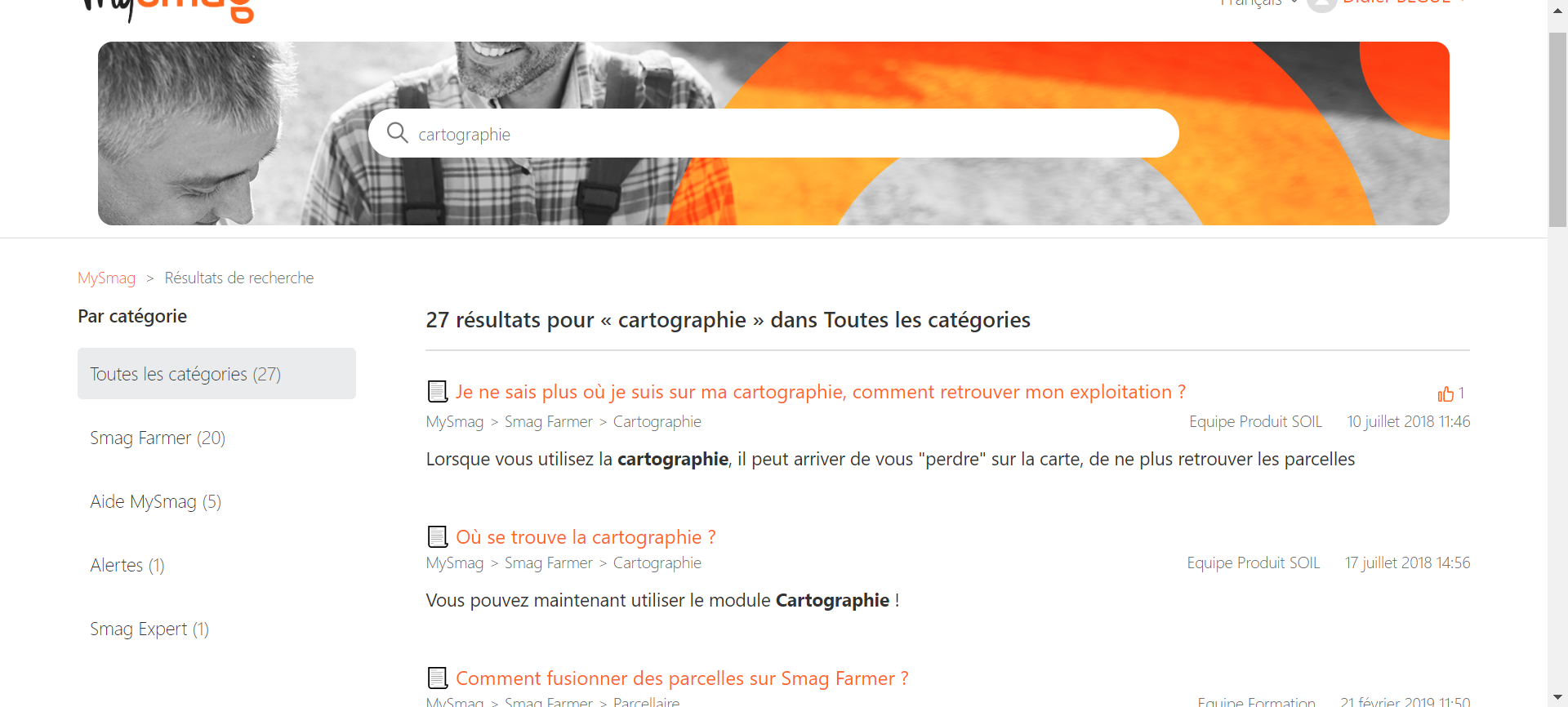Click article icon beside 'Comment fusionner'

pos(438,678)
